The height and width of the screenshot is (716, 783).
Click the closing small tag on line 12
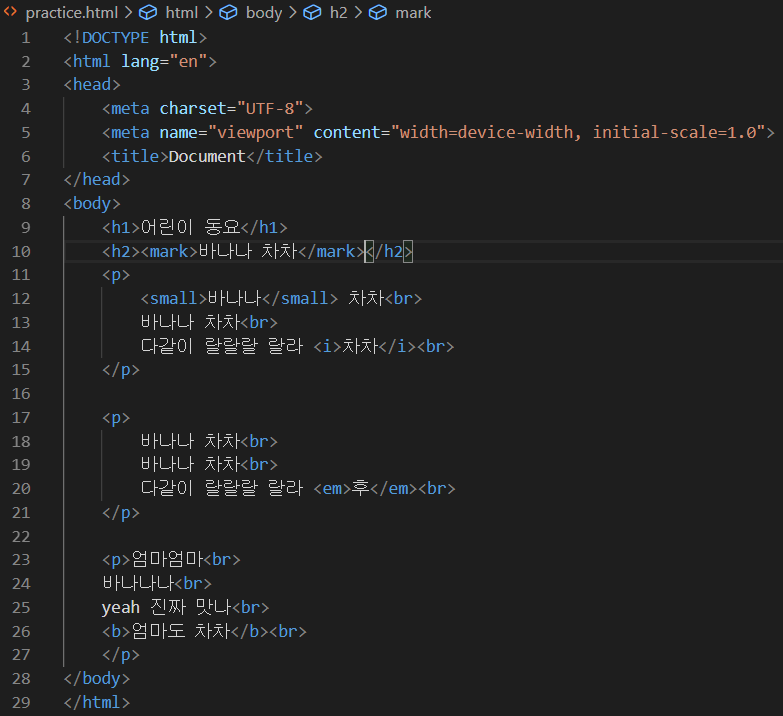click(300, 299)
